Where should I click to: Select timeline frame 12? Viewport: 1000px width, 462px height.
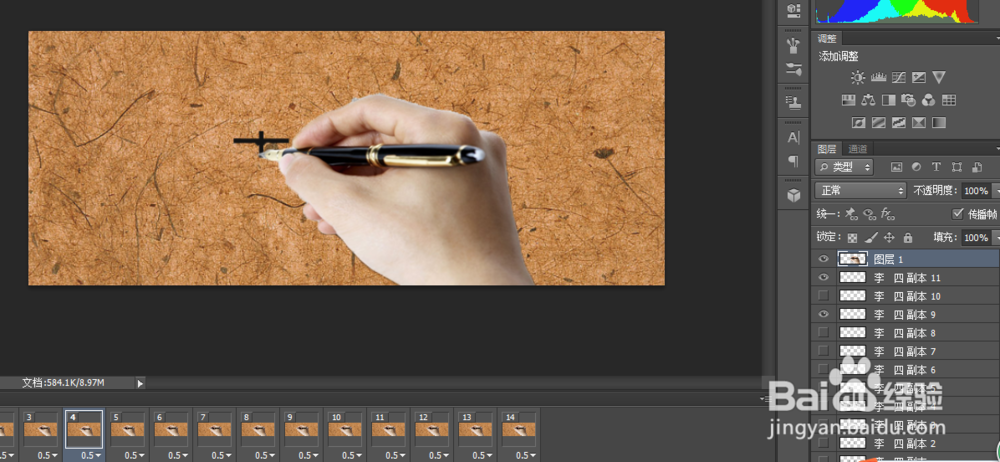coord(433,429)
